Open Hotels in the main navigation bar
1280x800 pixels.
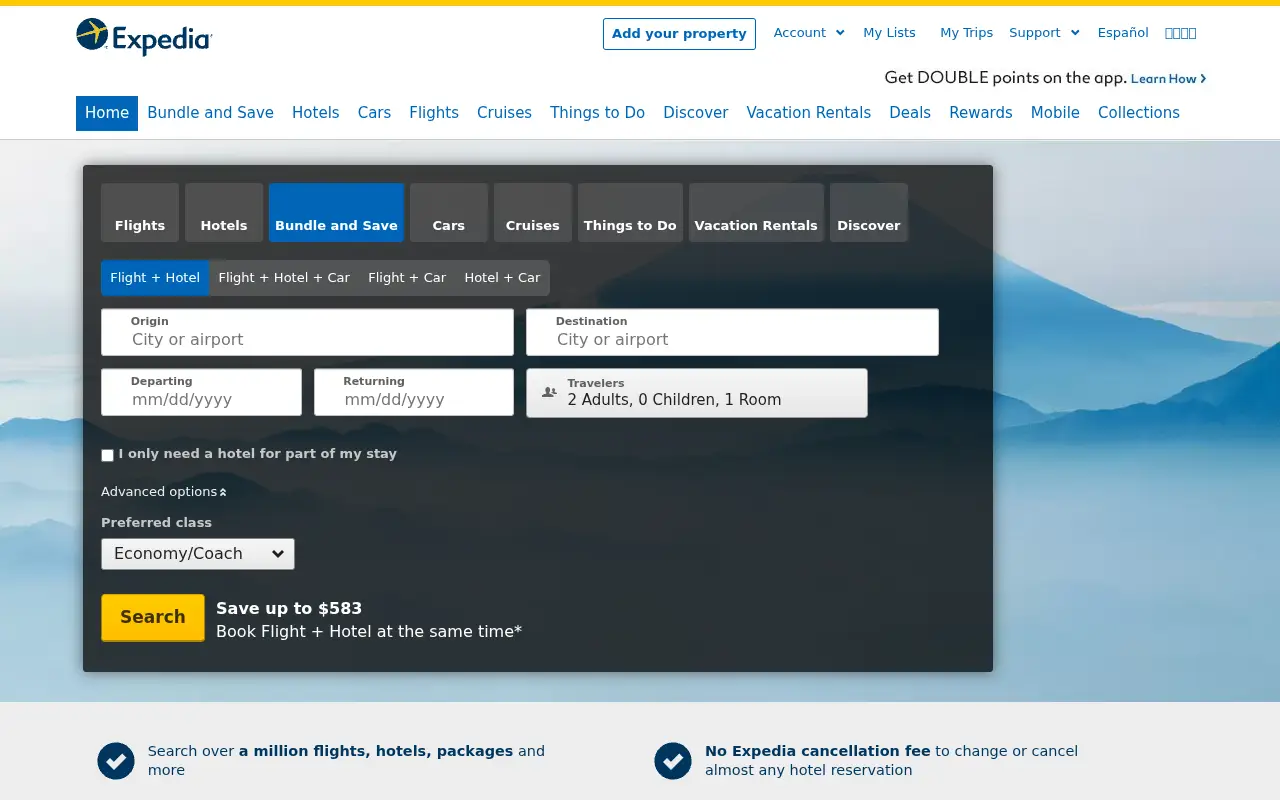point(316,113)
